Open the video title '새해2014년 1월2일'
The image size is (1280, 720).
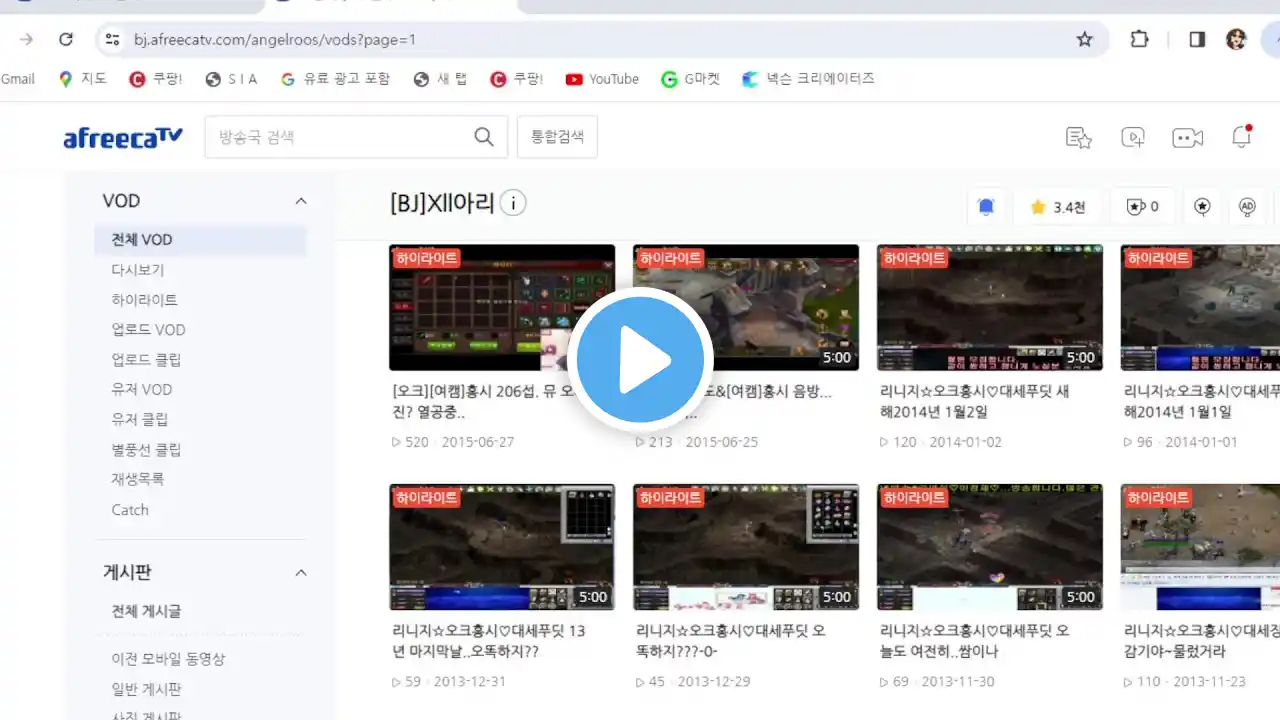pyautogui.click(x=975, y=401)
